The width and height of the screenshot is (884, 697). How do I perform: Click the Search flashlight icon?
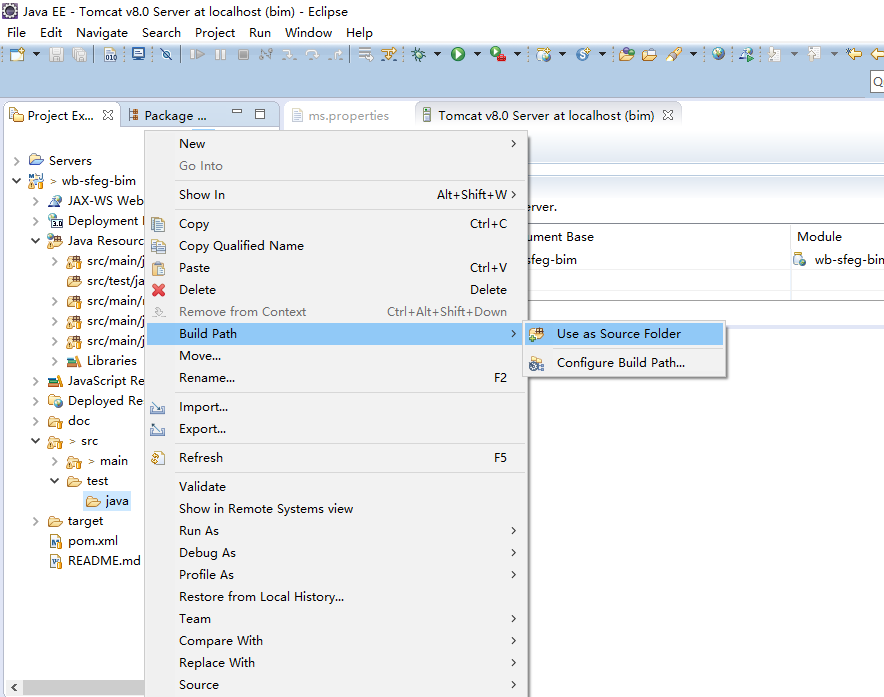(674, 54)
